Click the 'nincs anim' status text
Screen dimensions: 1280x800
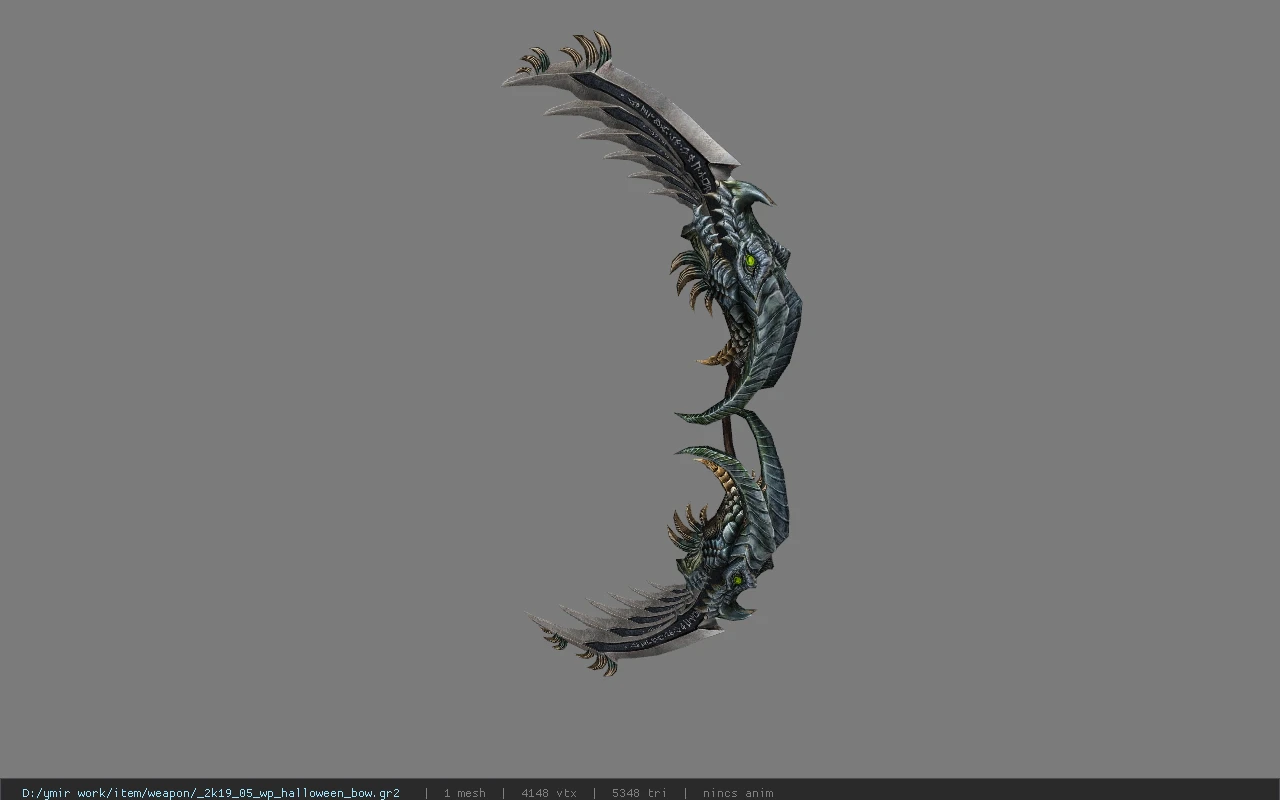(738, 793)
